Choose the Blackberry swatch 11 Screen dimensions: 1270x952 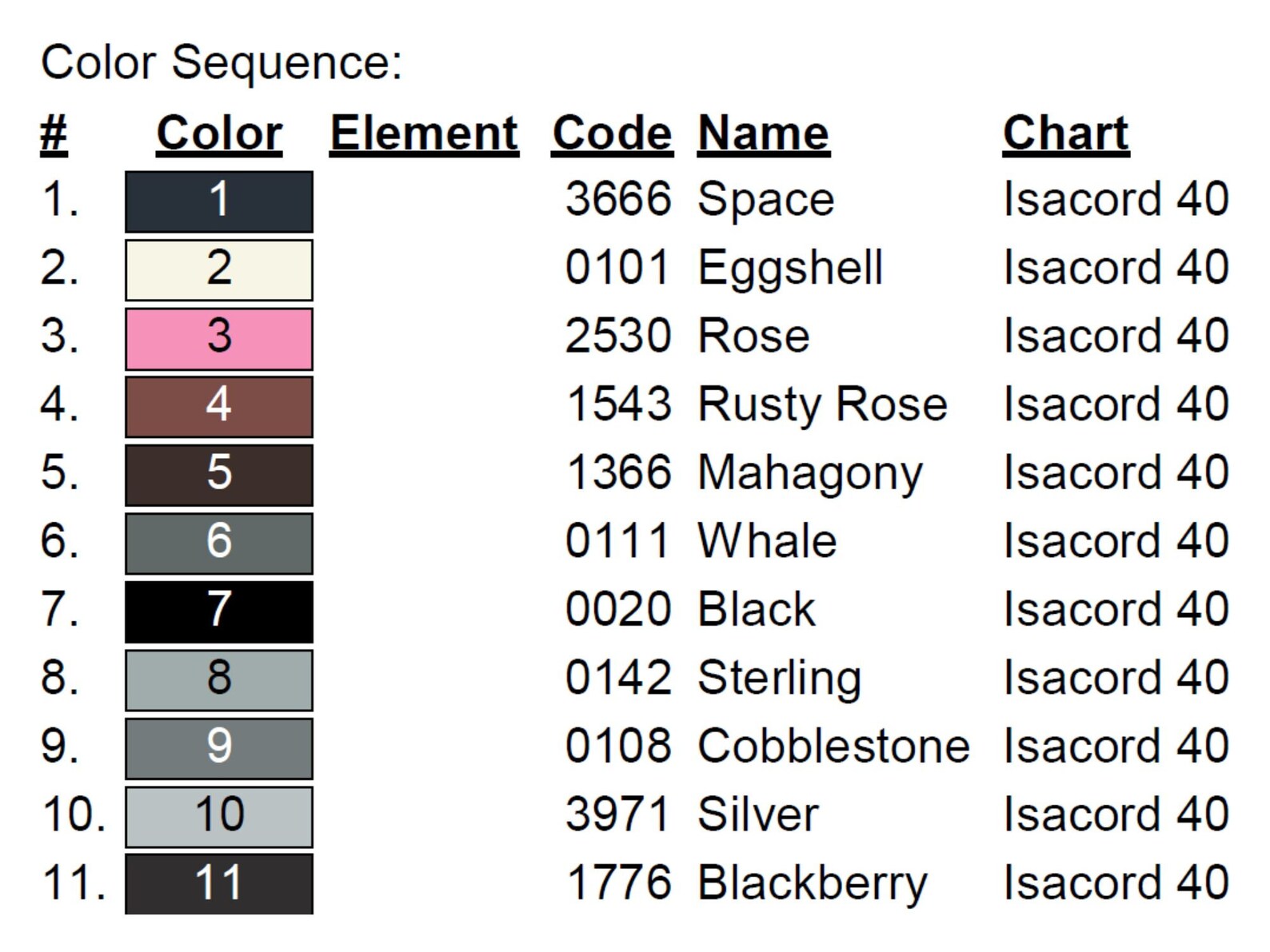click(x=218, y=884)
